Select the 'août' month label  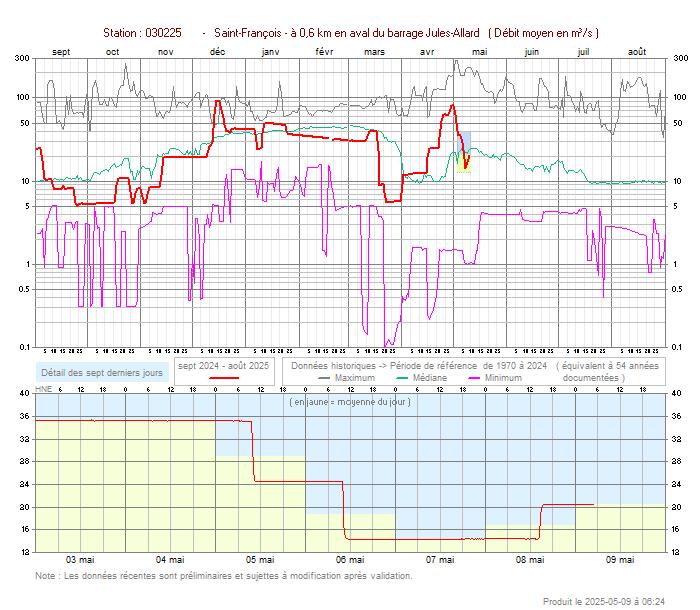[637, 52]
